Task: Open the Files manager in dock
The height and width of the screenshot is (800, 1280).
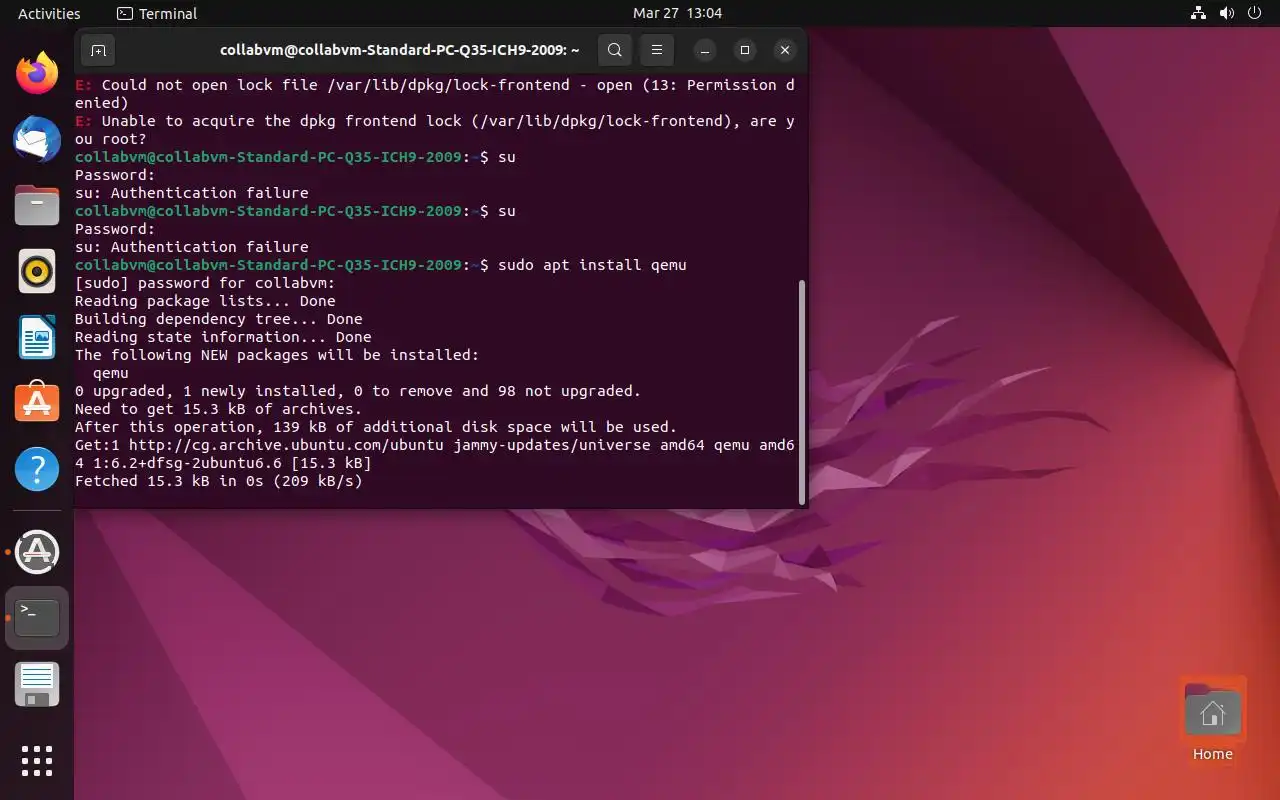Action: [37, 205]
